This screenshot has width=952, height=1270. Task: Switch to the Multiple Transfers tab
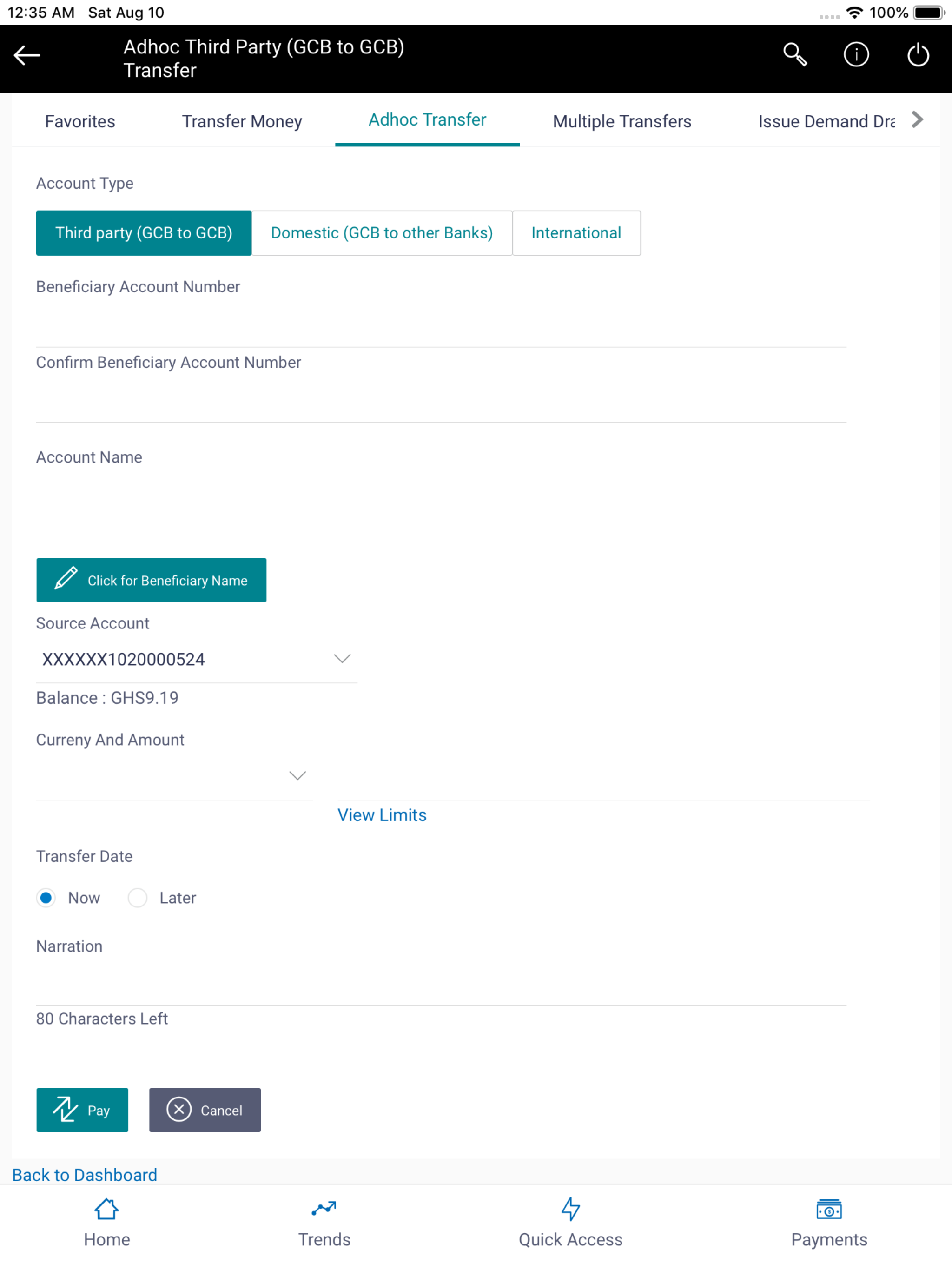(622, 121)
